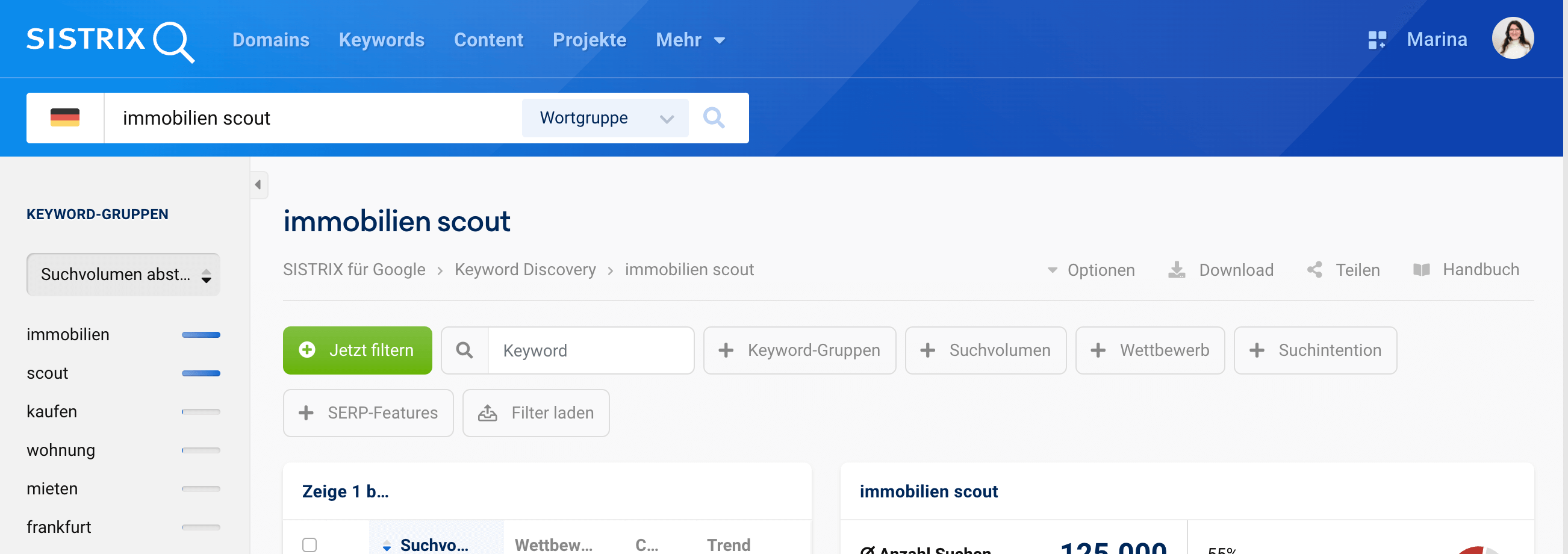This screenshot has width=1568, height=554.
Task: Click the Filter laden upload icon
Action: (488, 413)
